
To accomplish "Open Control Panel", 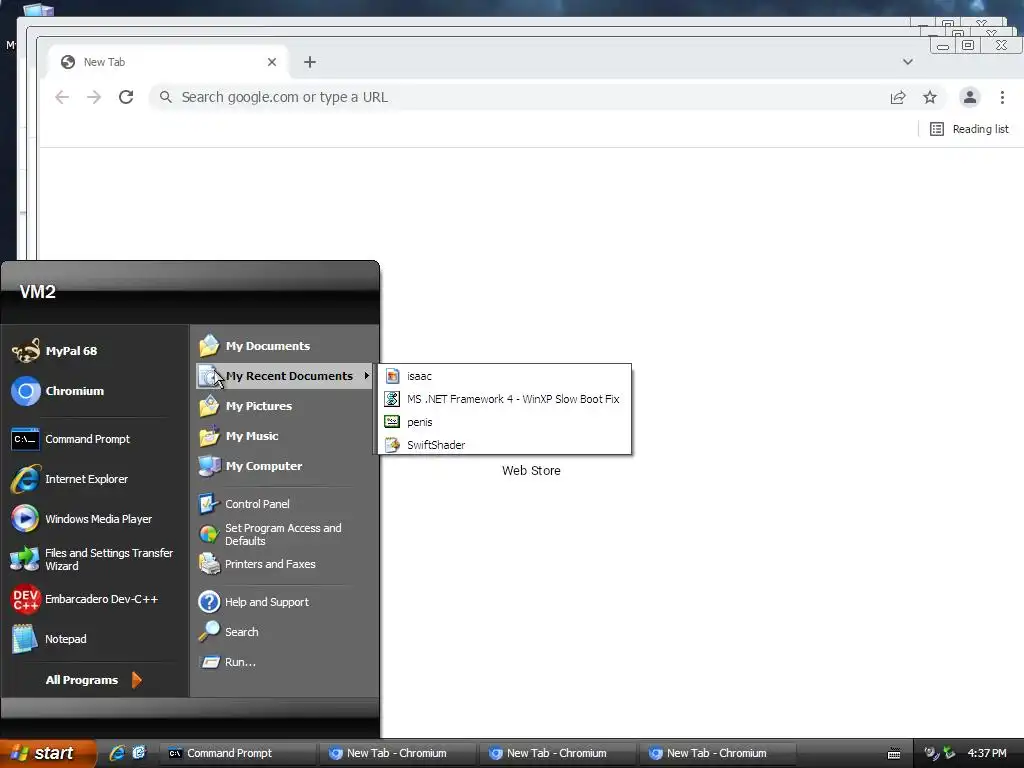I will [x=244, y=504].
